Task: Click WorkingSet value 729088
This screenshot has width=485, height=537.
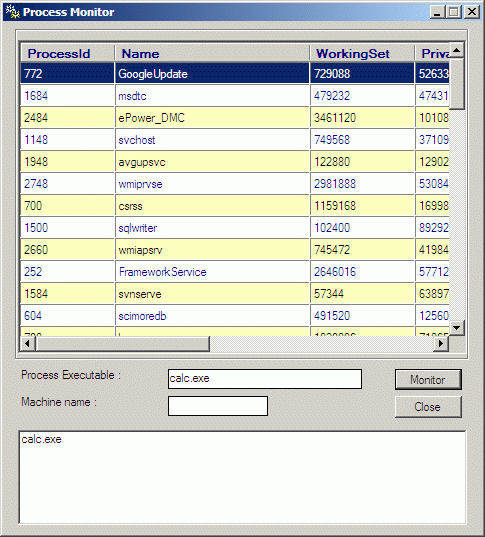Action: (362, 74)
